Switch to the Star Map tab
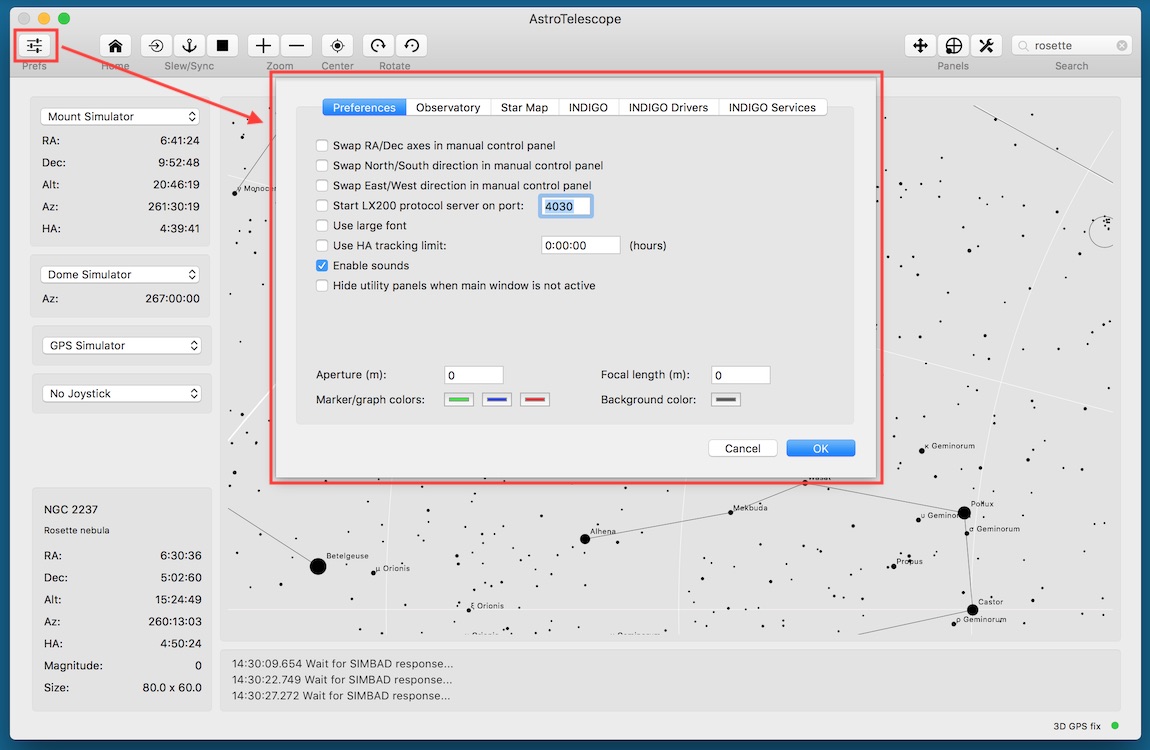The width and height of the screenshot is (1150, 750). click(524, 107)
